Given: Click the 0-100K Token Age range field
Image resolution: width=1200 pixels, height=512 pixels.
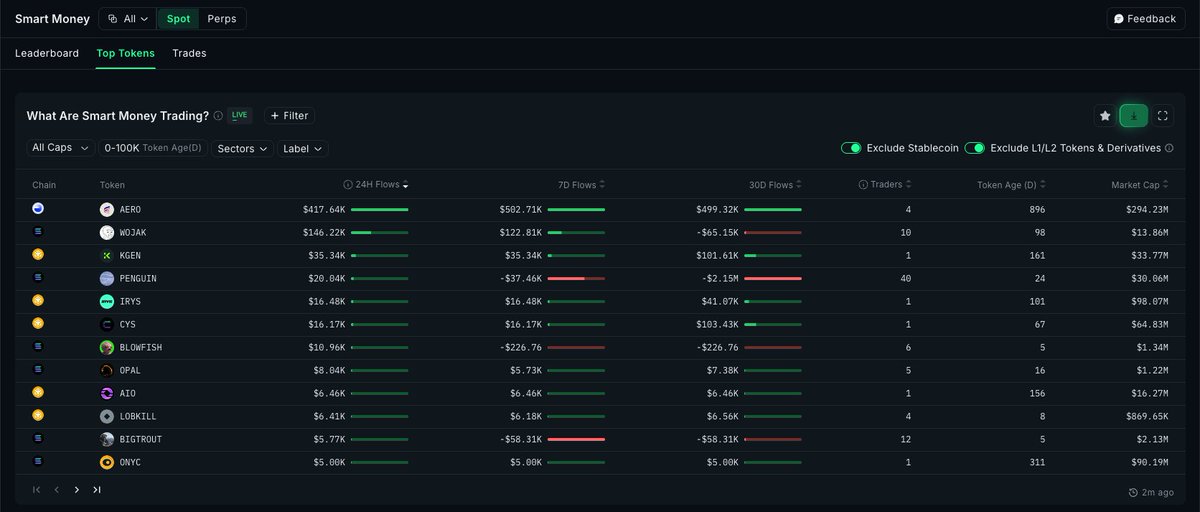Looking at the screenshot, I should click(153, 148).
